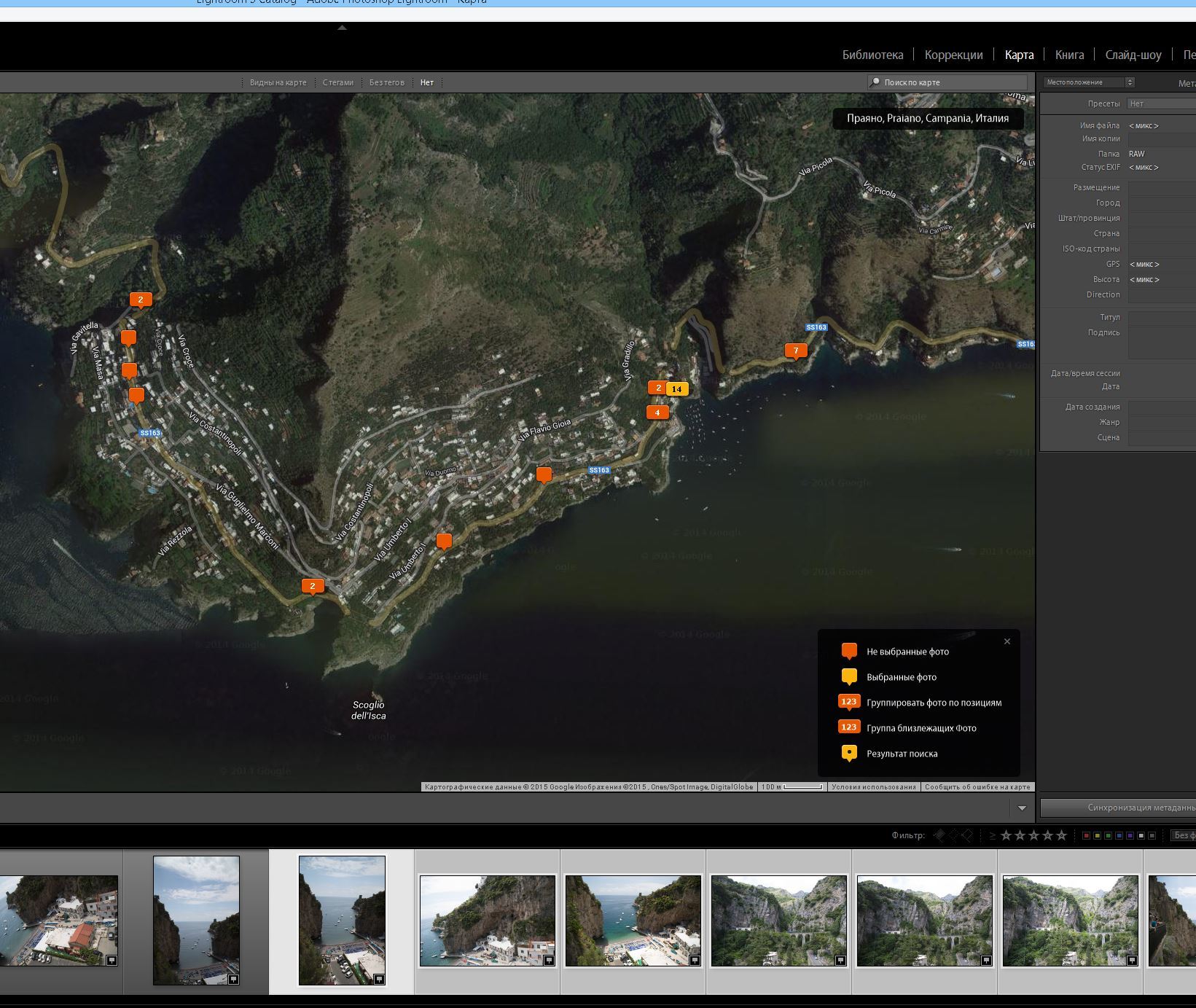
Task: Select the 2-photo pin below Via Guglielmo Marconi
Action: 313,587
